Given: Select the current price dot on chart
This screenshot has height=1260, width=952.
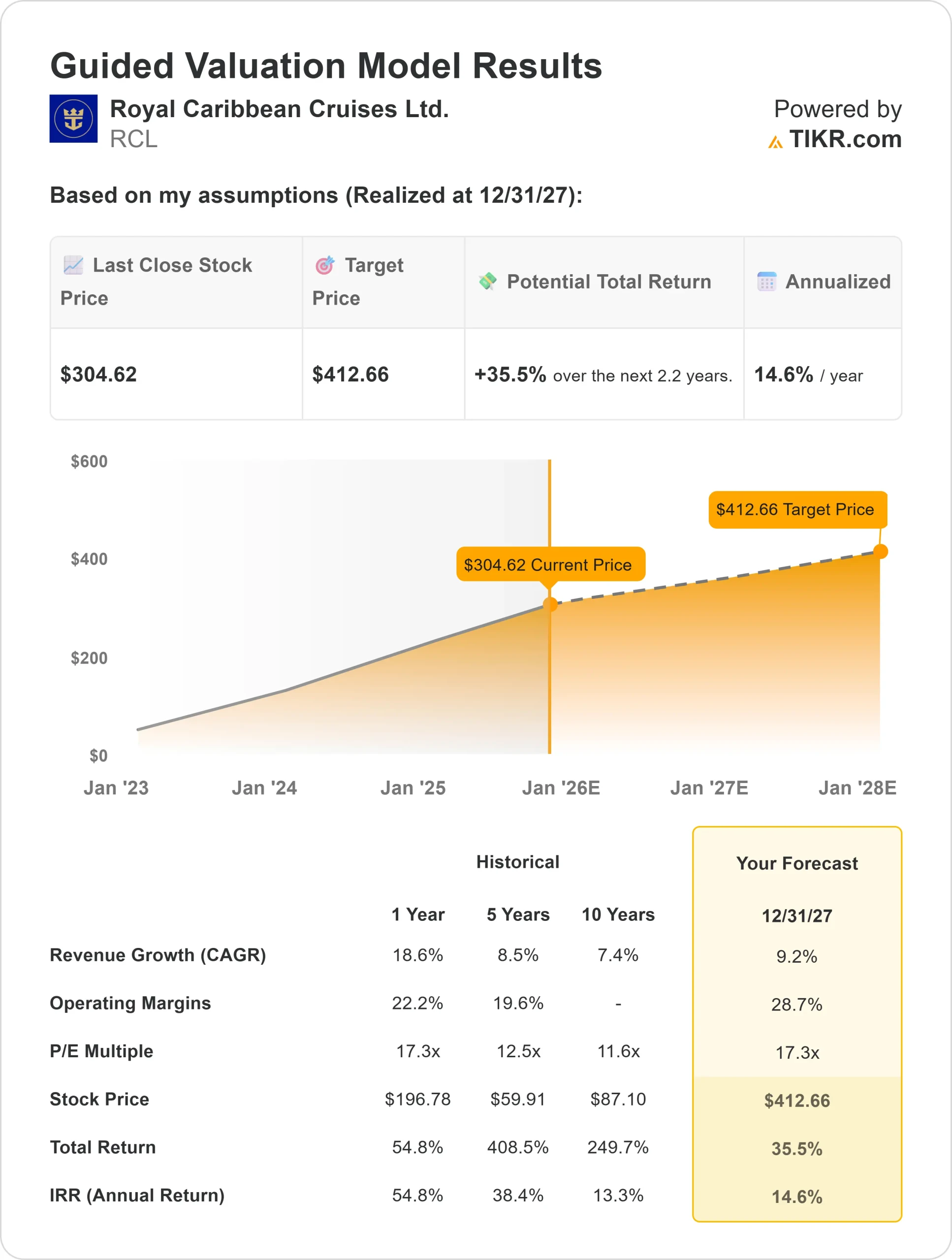Looking at the screenshot, I should point(550,604).
